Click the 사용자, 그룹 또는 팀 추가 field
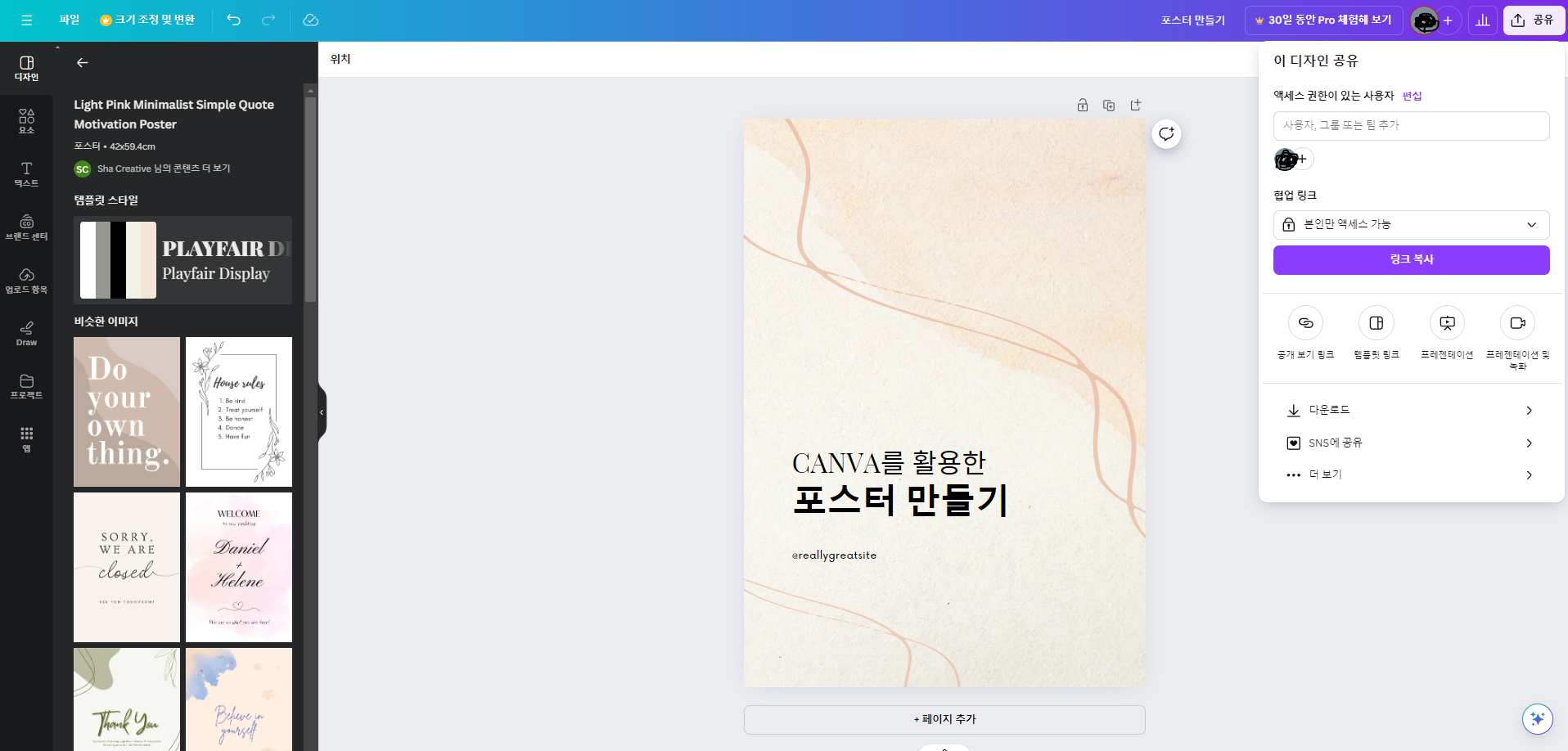 coord(1411,126)
